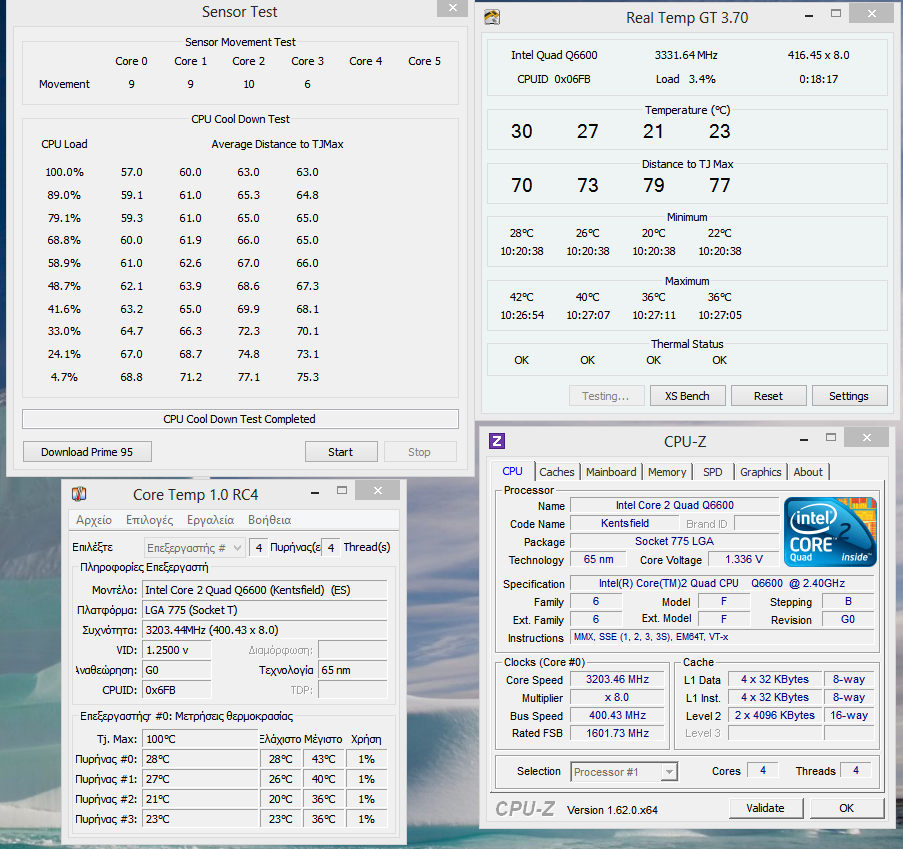903x849 pixels.
Task: Open the Επεξεργαστής # dropdown in Core Temp
Action: (x=195, y=548)
